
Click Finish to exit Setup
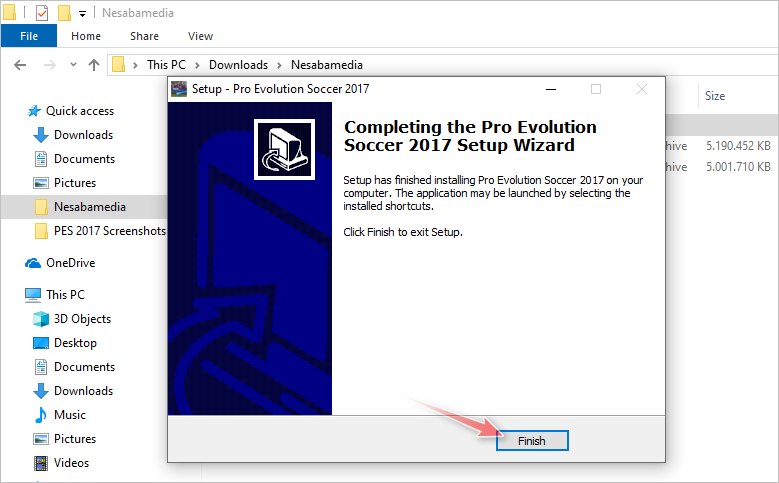tap(532, 441)
